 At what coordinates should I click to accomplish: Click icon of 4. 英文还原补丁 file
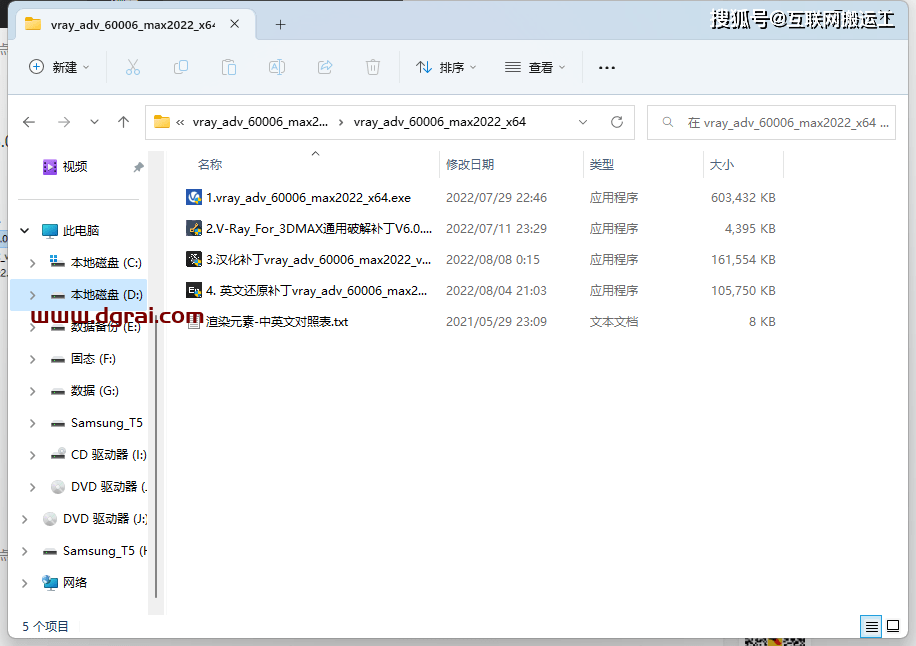tap(194, 290)
